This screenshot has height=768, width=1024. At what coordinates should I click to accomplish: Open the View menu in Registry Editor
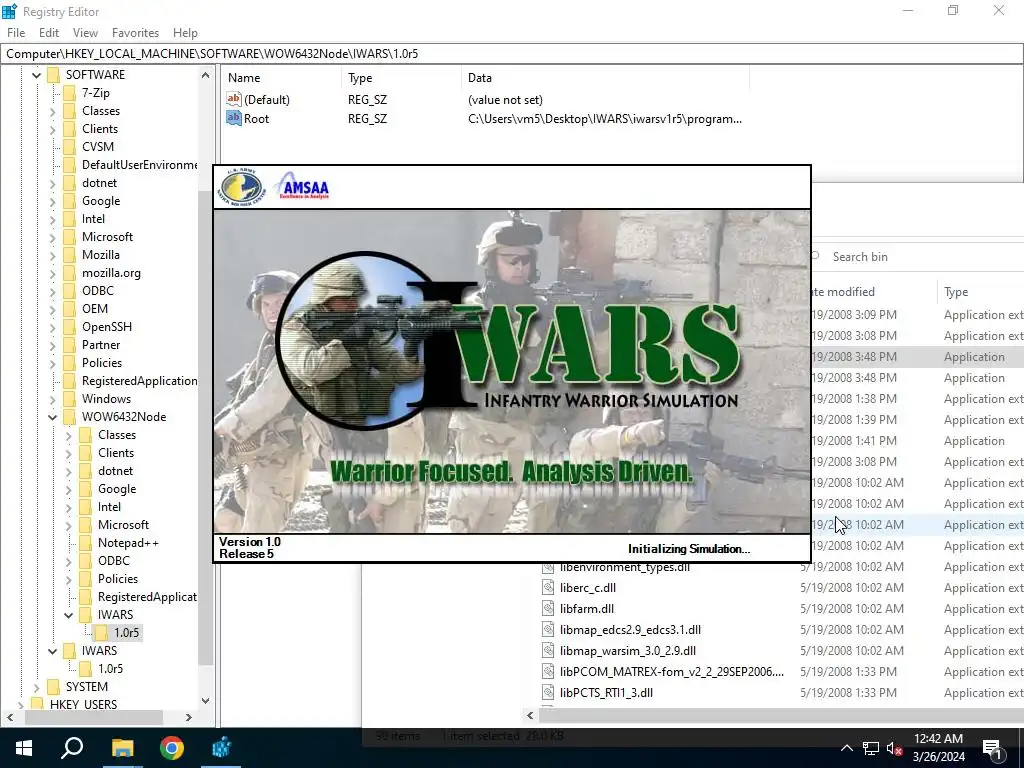tap(85, 33)
